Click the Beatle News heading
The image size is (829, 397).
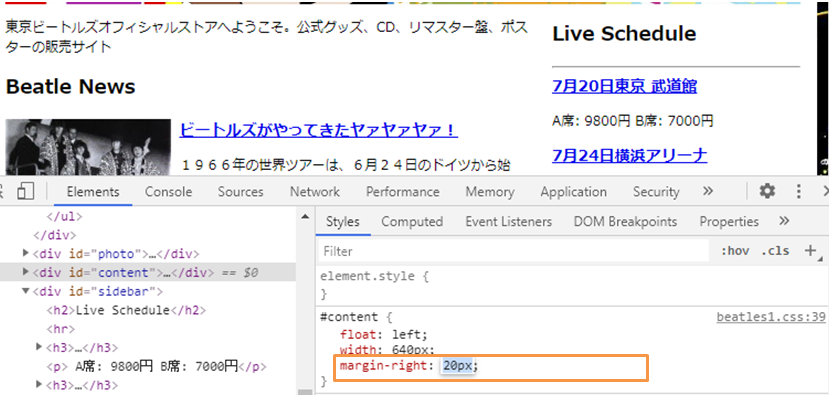[x=70, y=86]
